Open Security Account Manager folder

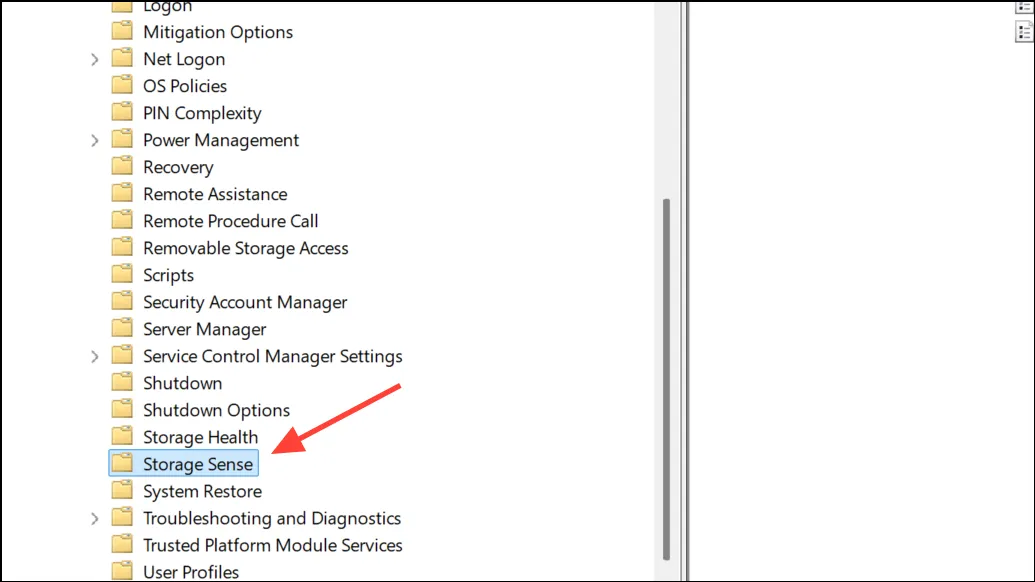245,302
